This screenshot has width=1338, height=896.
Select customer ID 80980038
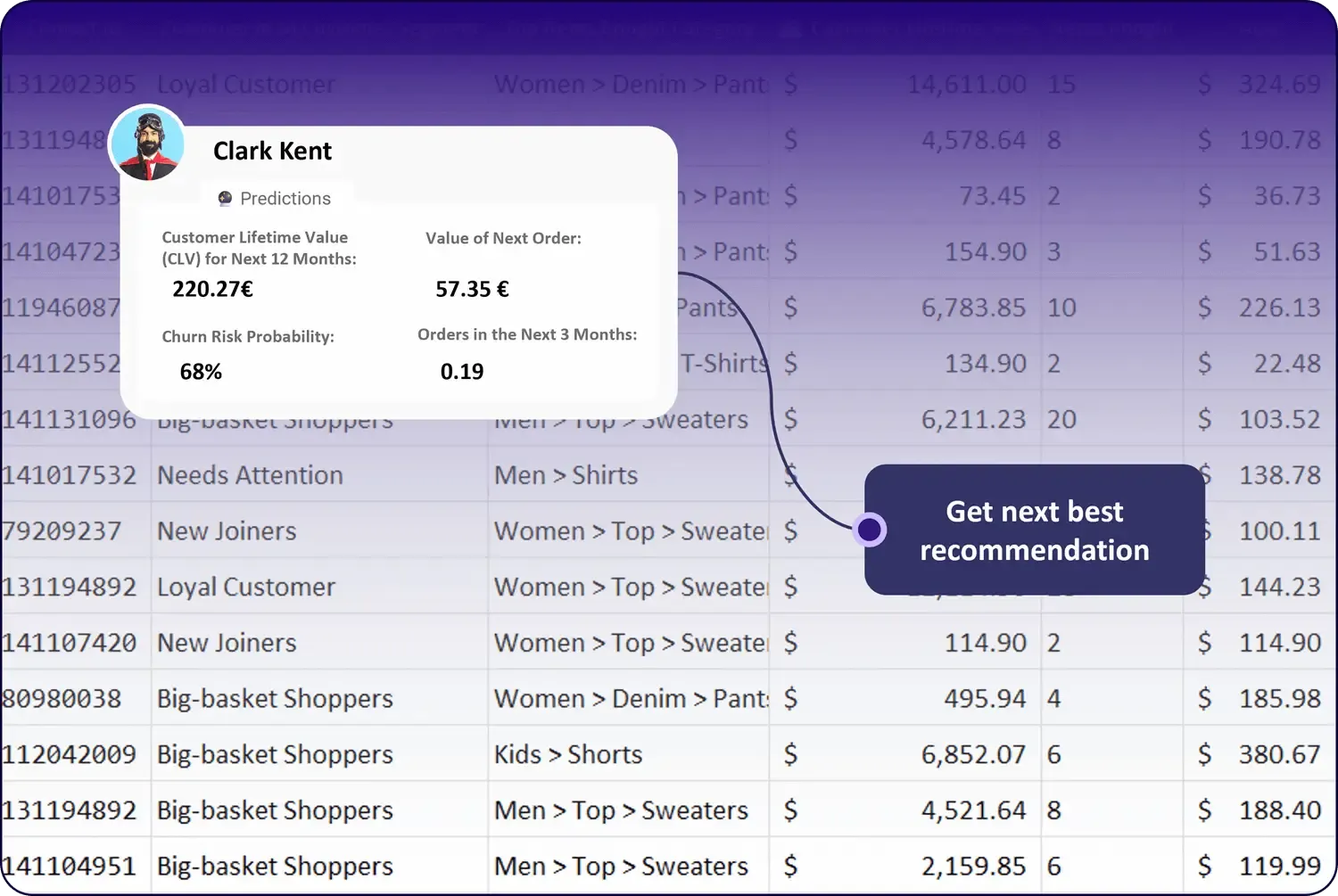(62, 698)
